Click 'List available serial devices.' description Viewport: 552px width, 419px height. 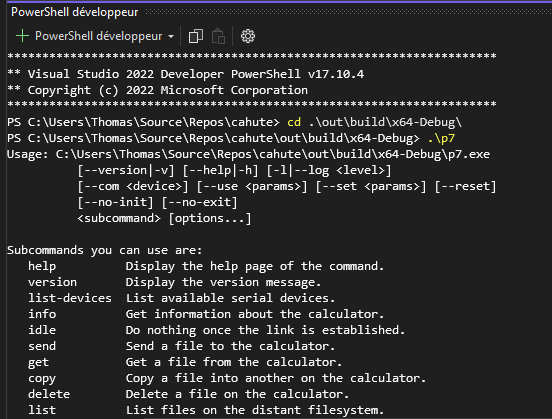(231, 298)
